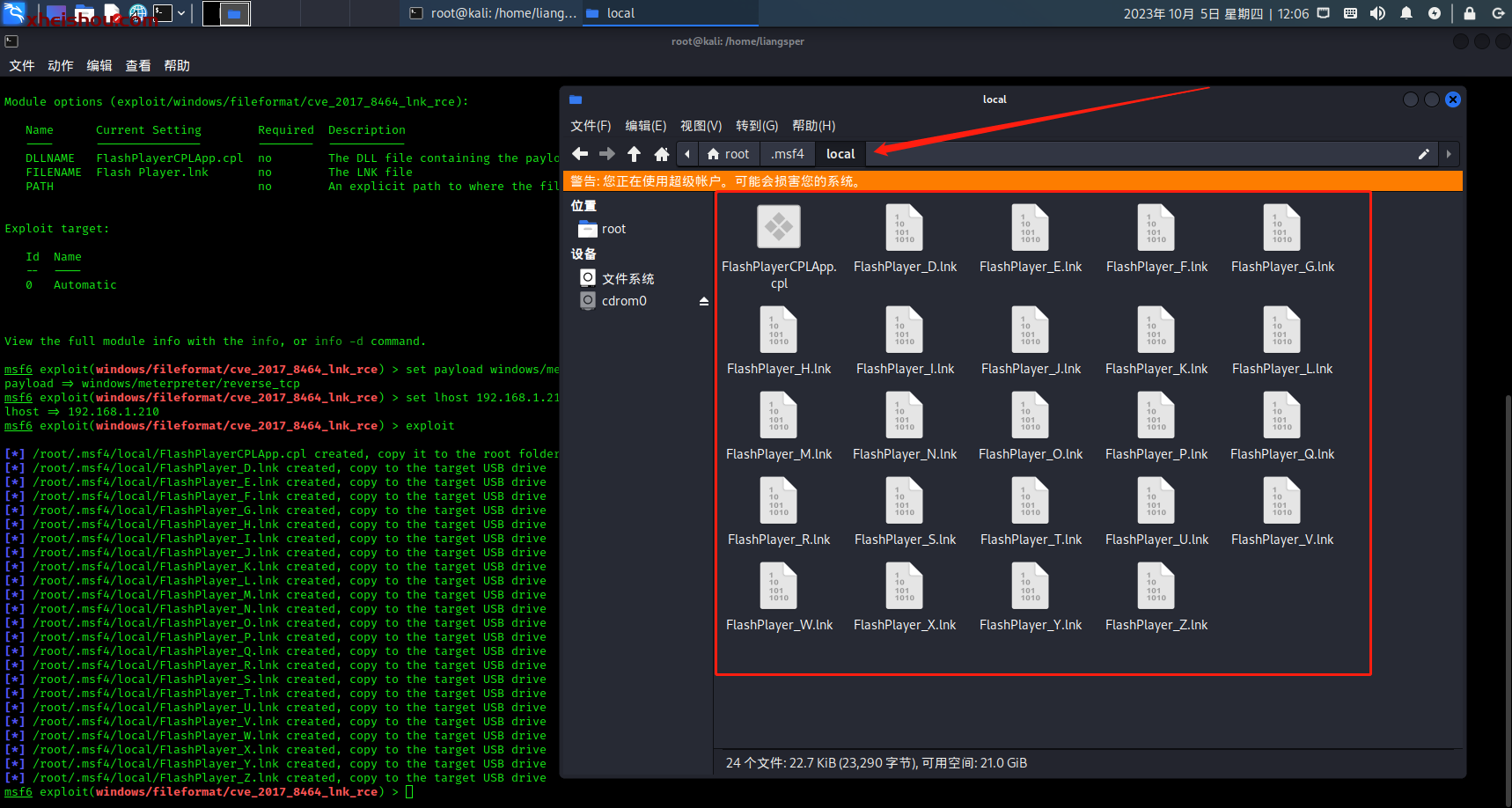Open the power manager lightning icon

(1435, 13)
